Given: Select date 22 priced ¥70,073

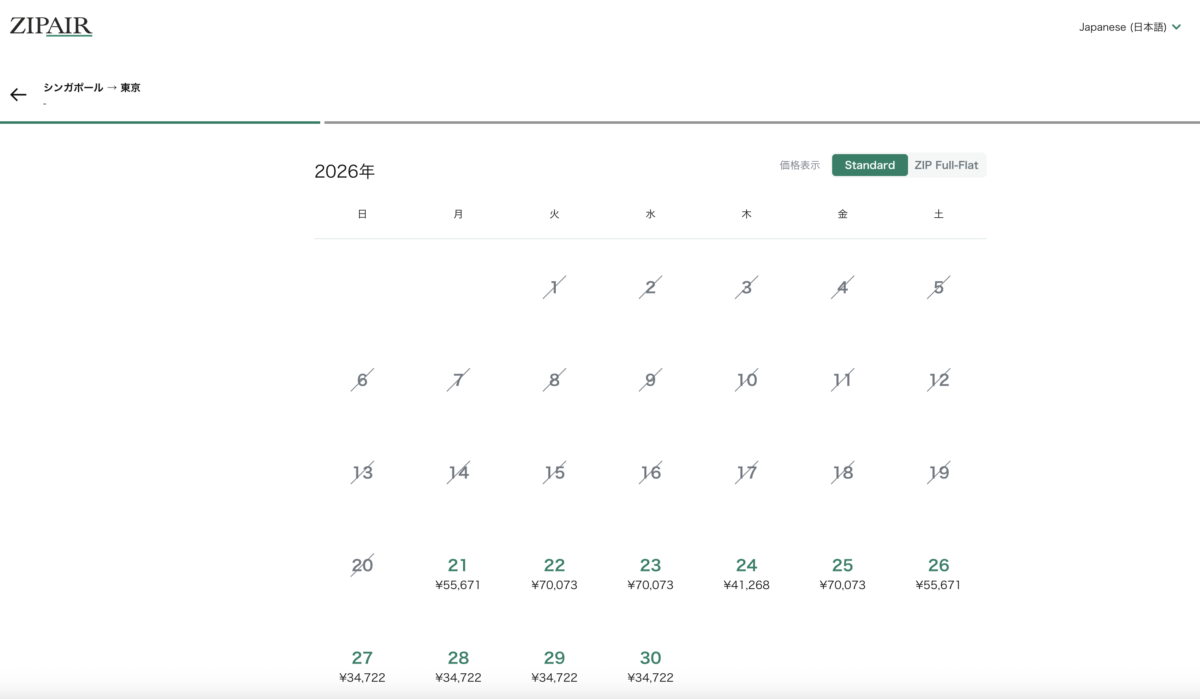Looking at the screenshot, I should [x=554, y=573].
